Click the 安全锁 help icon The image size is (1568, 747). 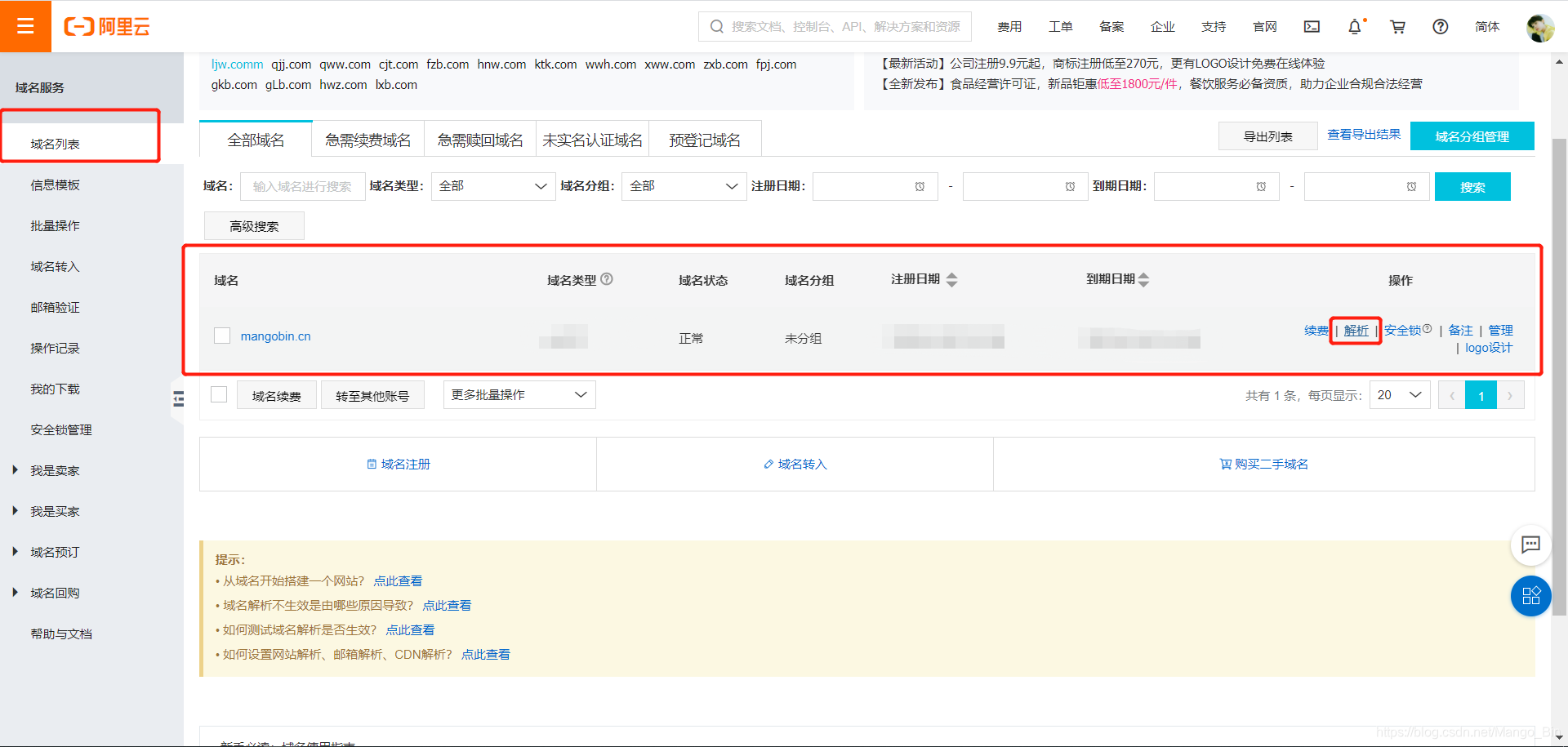1427,329
